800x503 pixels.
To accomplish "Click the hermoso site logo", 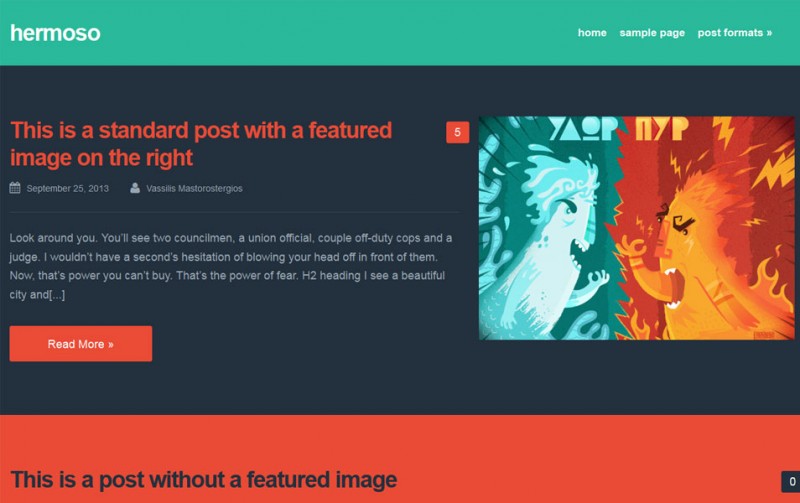I will click(x=55, y=33).
